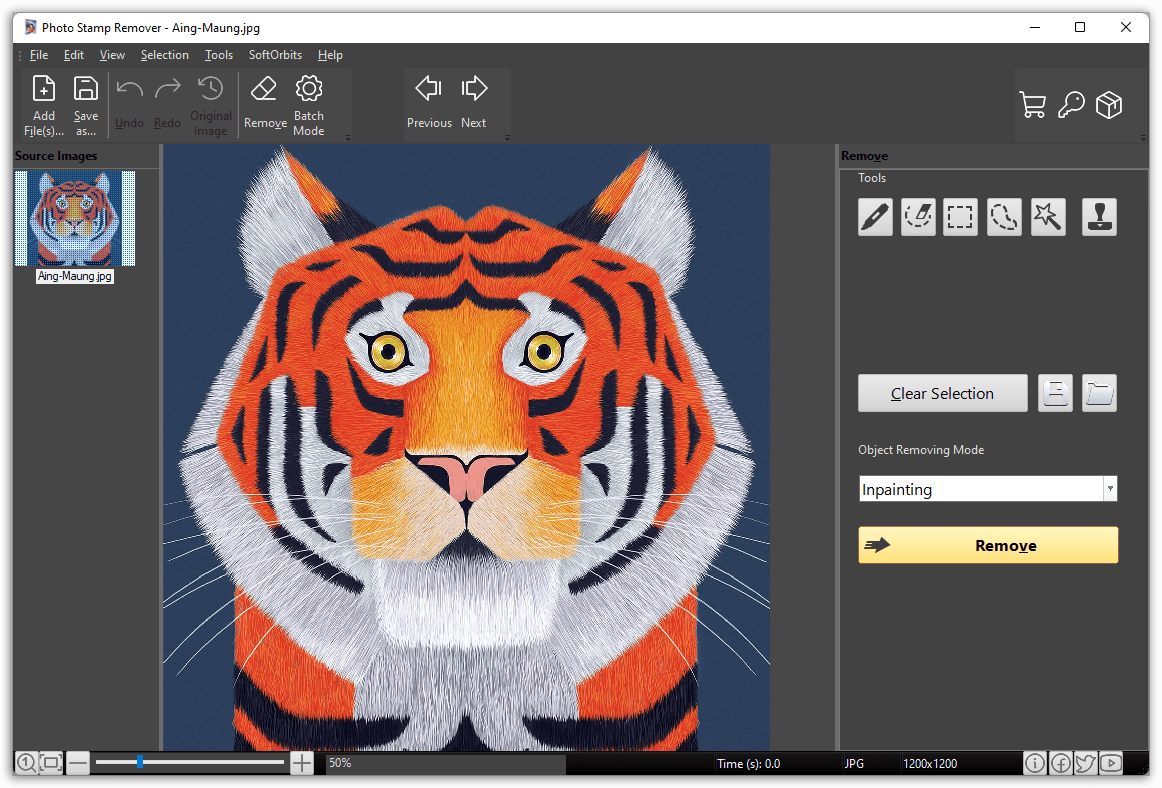
Task: Click the 50% zoom value
Action: tap(340, 763)
